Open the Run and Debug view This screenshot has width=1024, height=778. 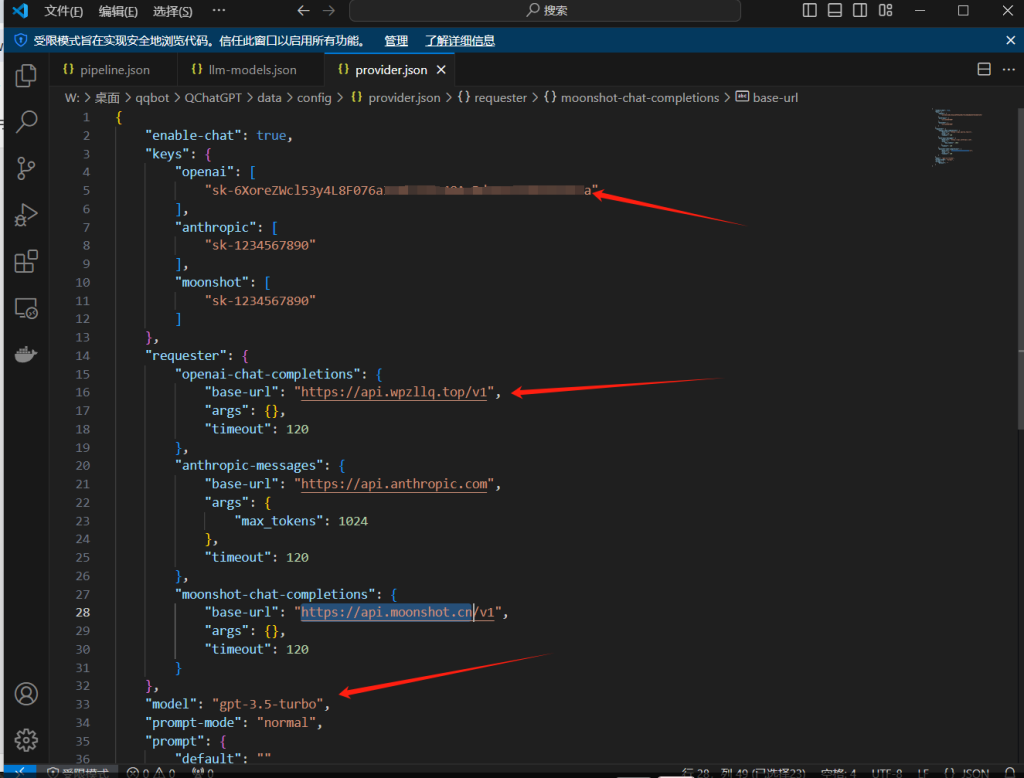click(27, 215)
